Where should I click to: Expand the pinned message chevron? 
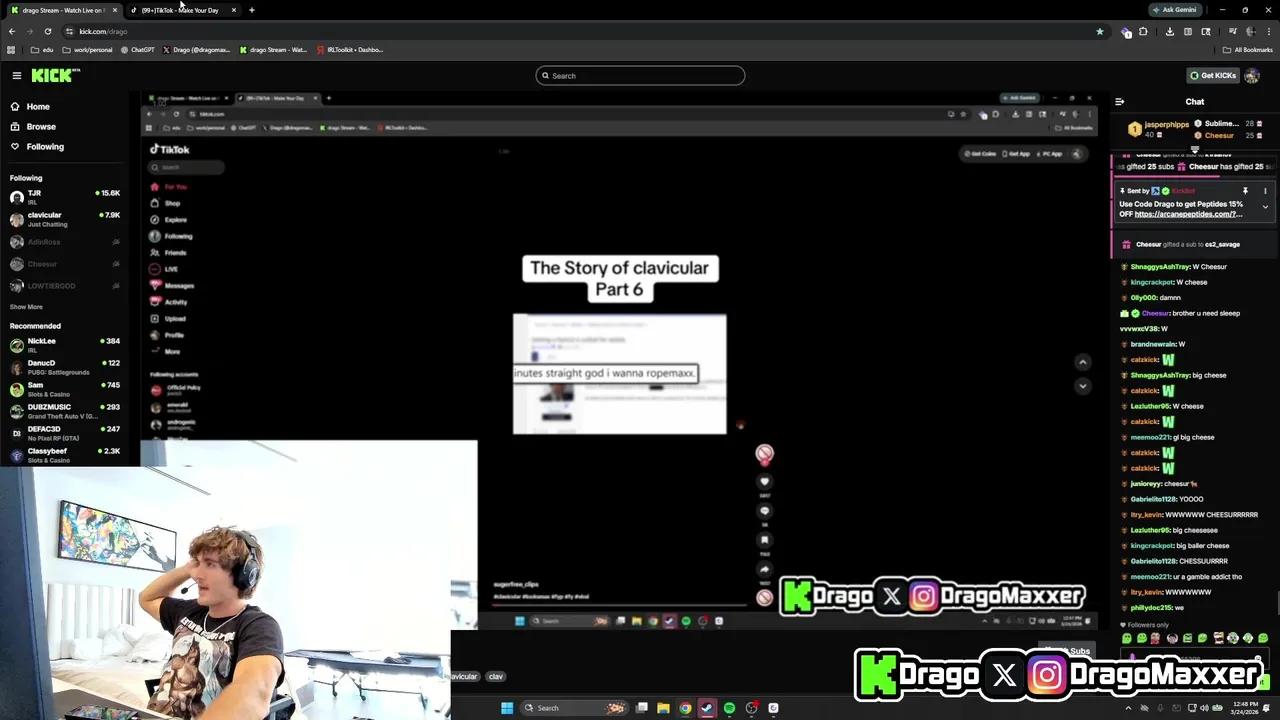[x=1265, y=207]
